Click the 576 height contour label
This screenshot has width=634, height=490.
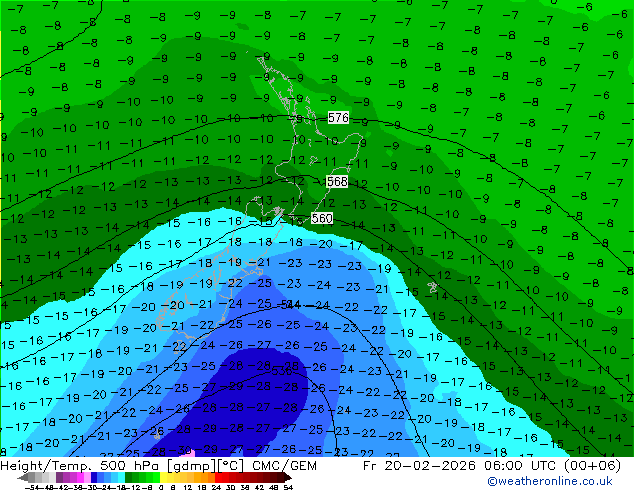pos(338,118)
